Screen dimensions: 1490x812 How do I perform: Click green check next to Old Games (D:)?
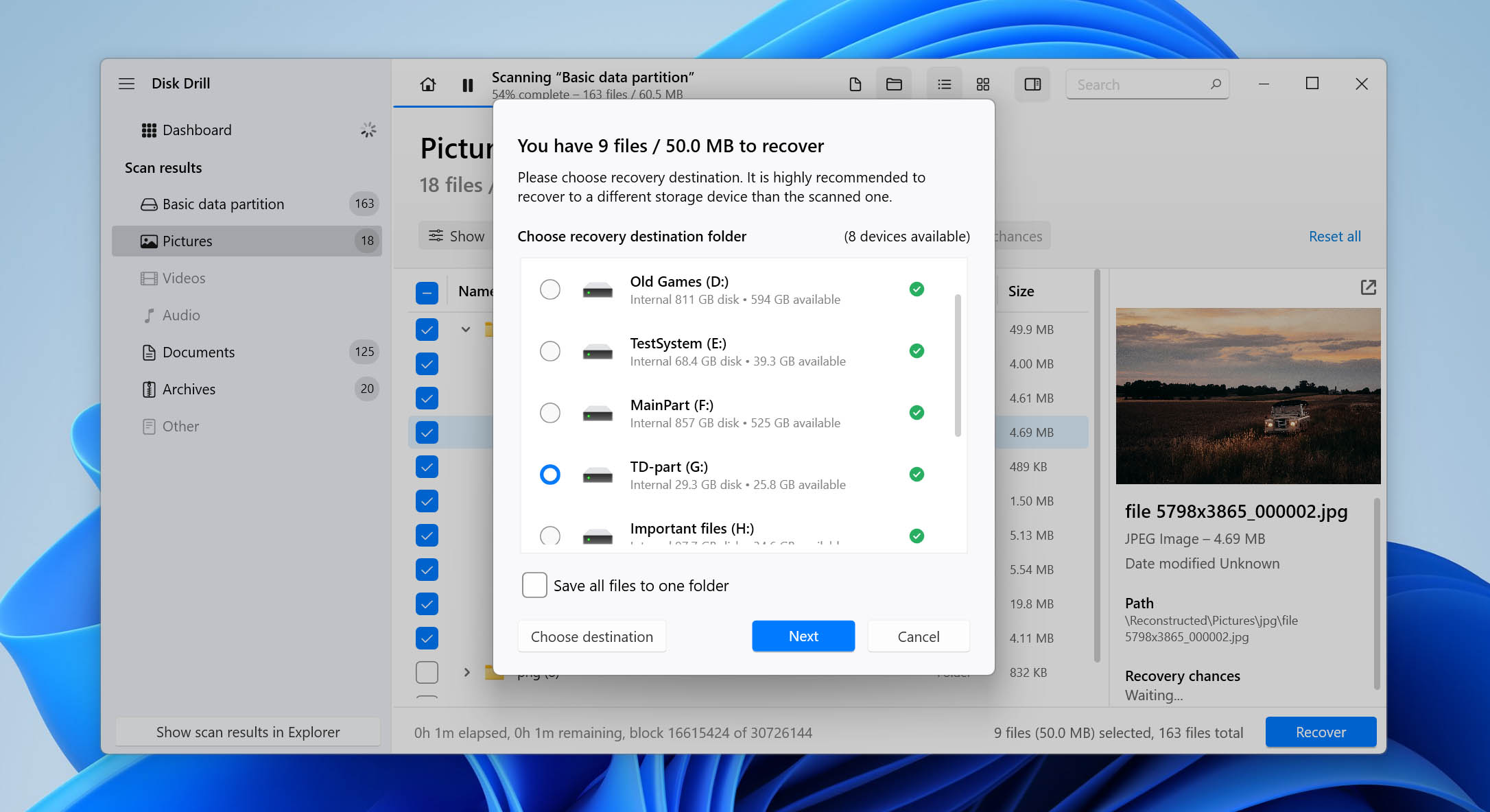pyautogui.click(x=917, y=289)
